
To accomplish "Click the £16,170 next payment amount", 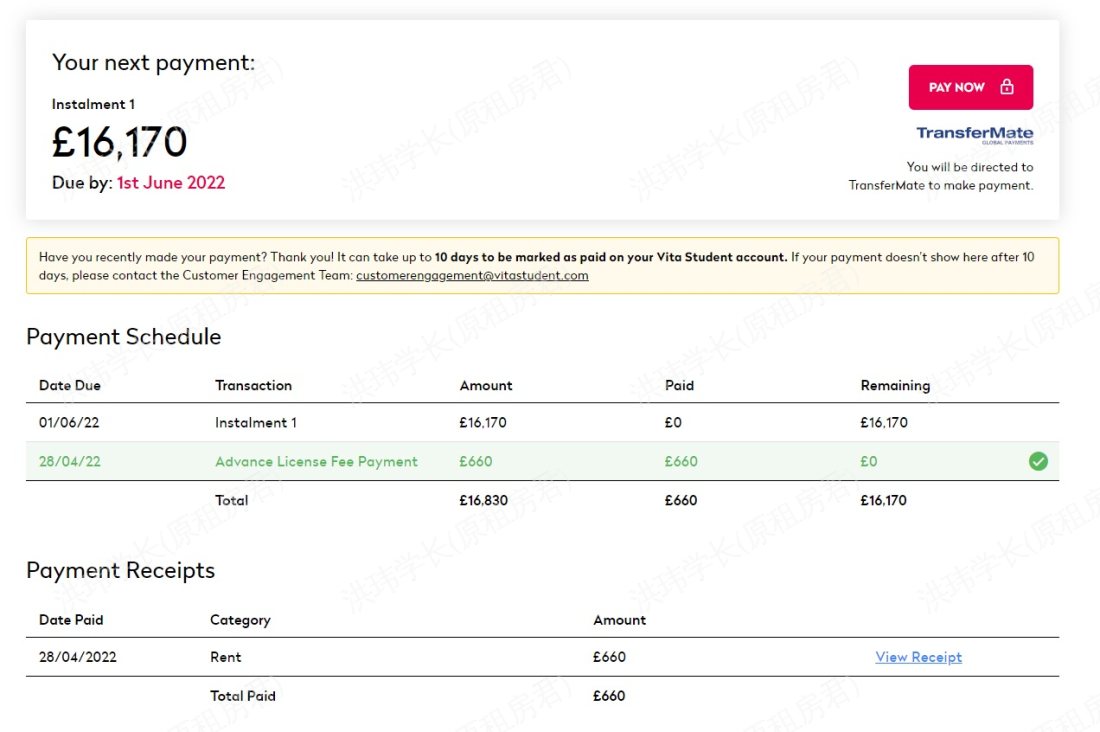I will 120,143.
